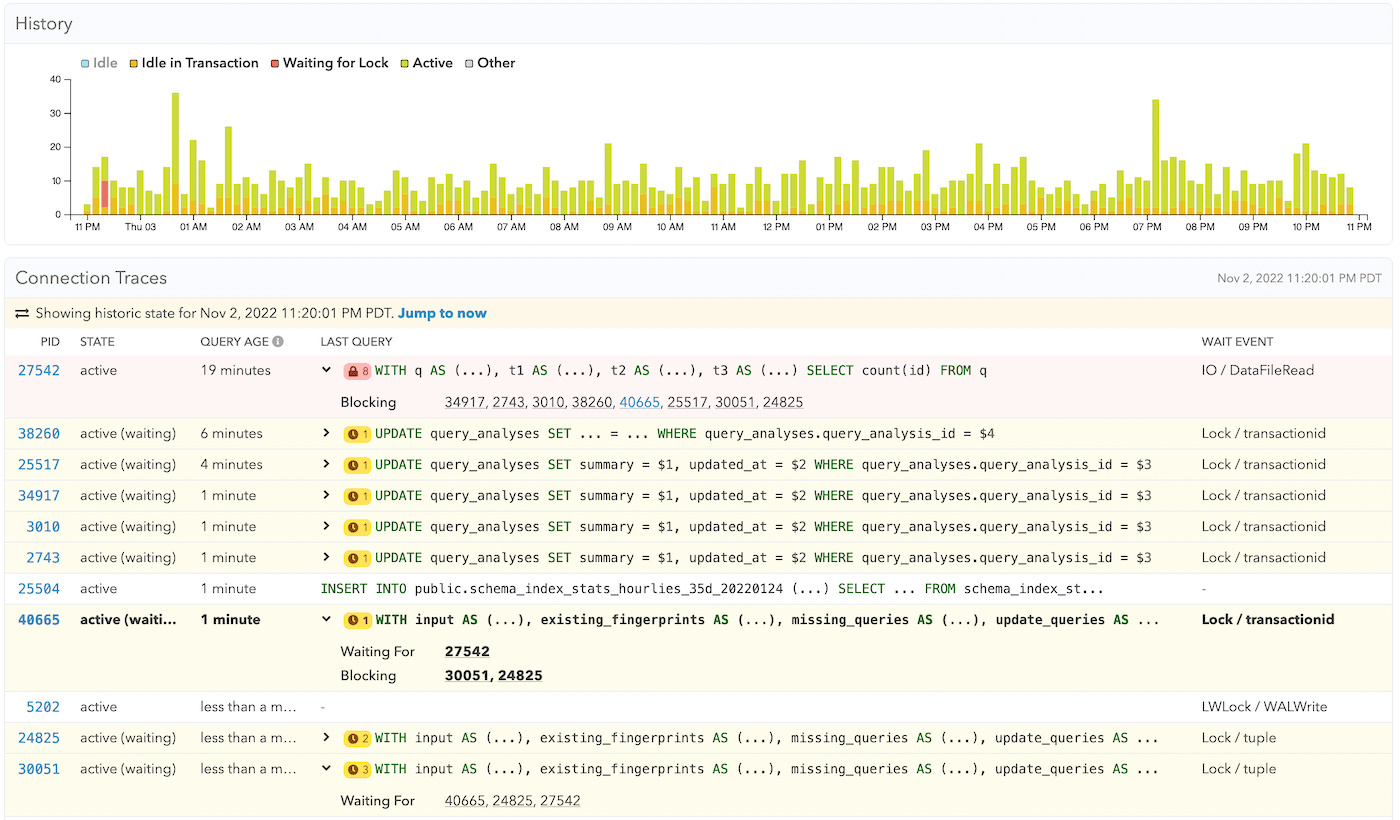Click the 19 minutes query age value

pyautogui.click(x=235, y=371)
